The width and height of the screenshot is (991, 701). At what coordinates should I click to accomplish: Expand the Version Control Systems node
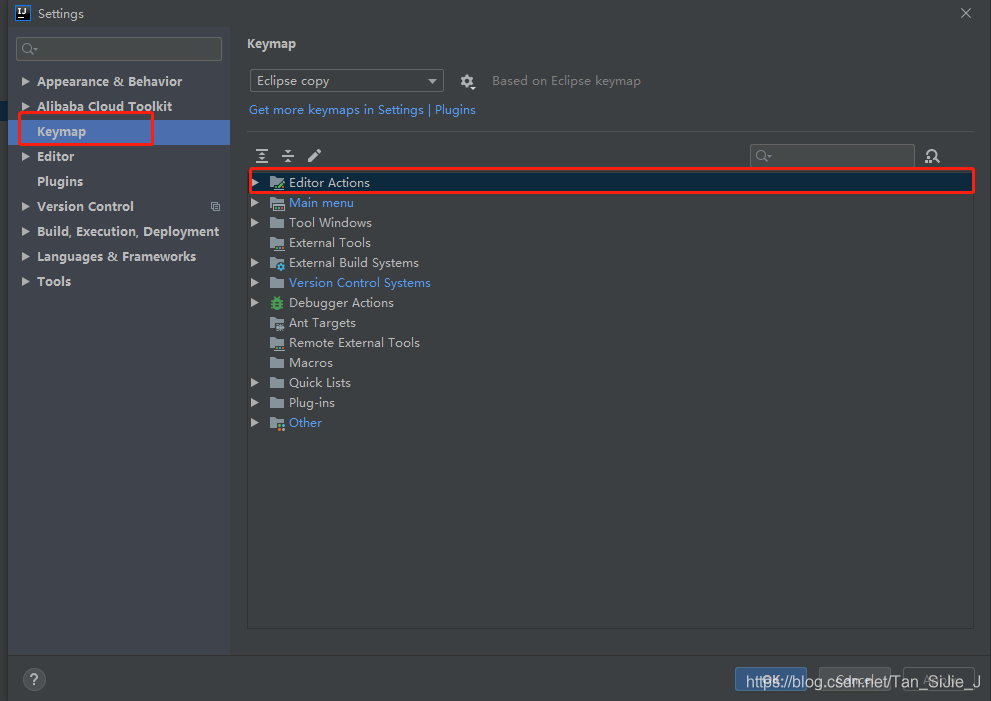click(255, 283)
